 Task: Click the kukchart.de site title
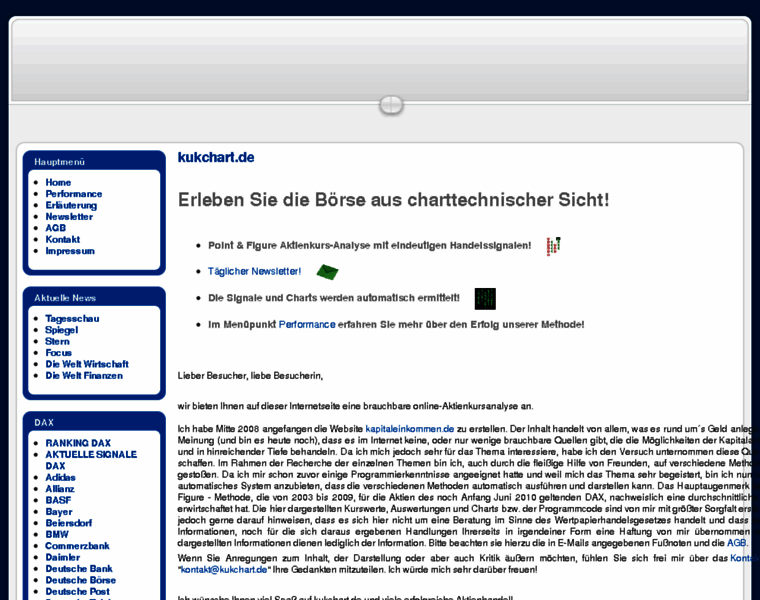click(x=216, y=157)
